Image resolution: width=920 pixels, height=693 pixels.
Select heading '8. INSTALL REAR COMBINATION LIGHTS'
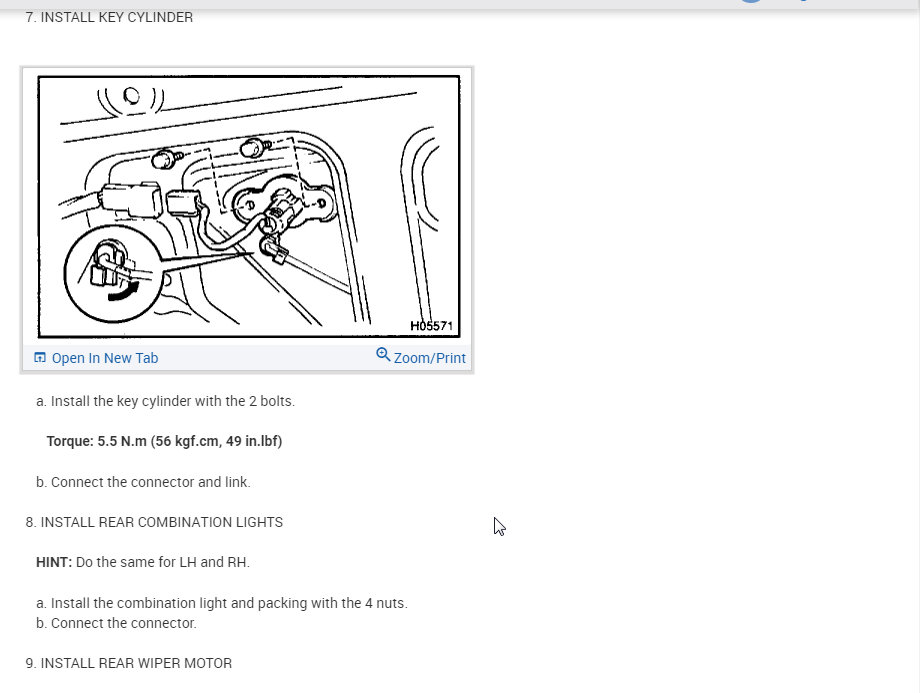coord(154,522)
